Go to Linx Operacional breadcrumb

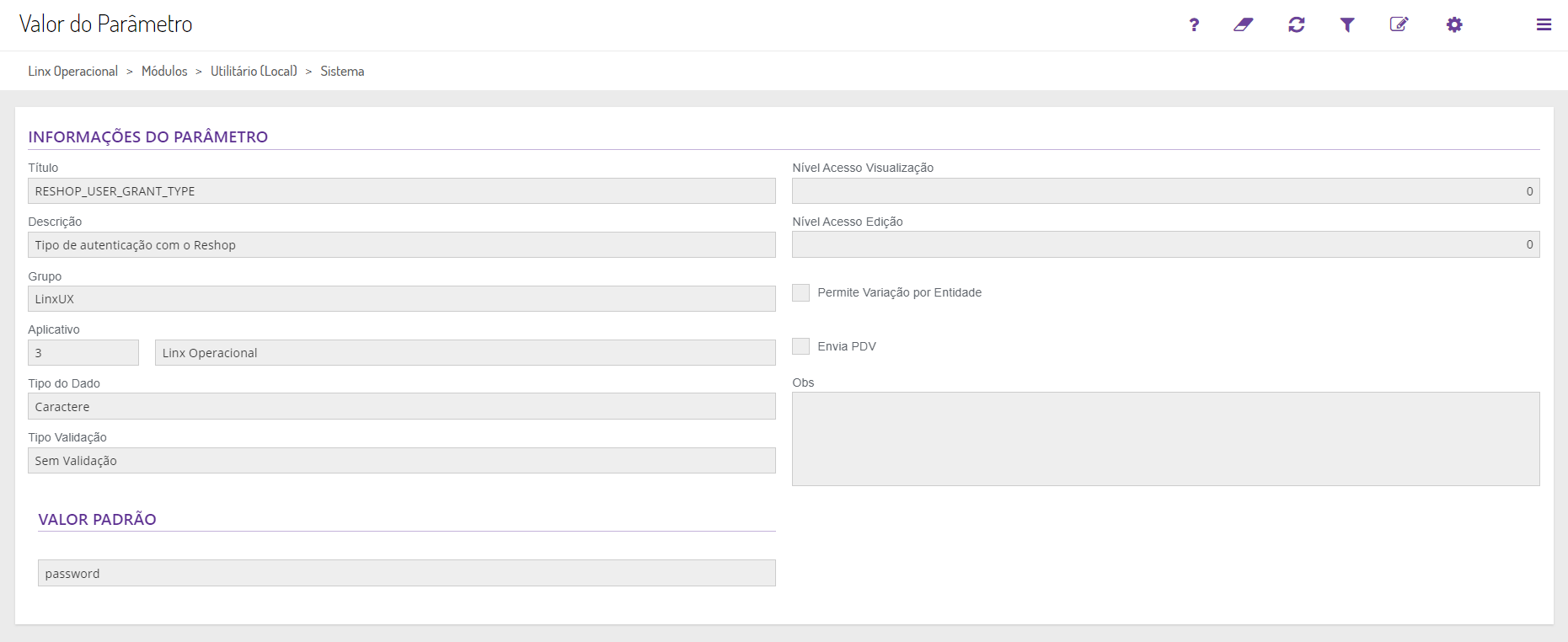[72, 72]
